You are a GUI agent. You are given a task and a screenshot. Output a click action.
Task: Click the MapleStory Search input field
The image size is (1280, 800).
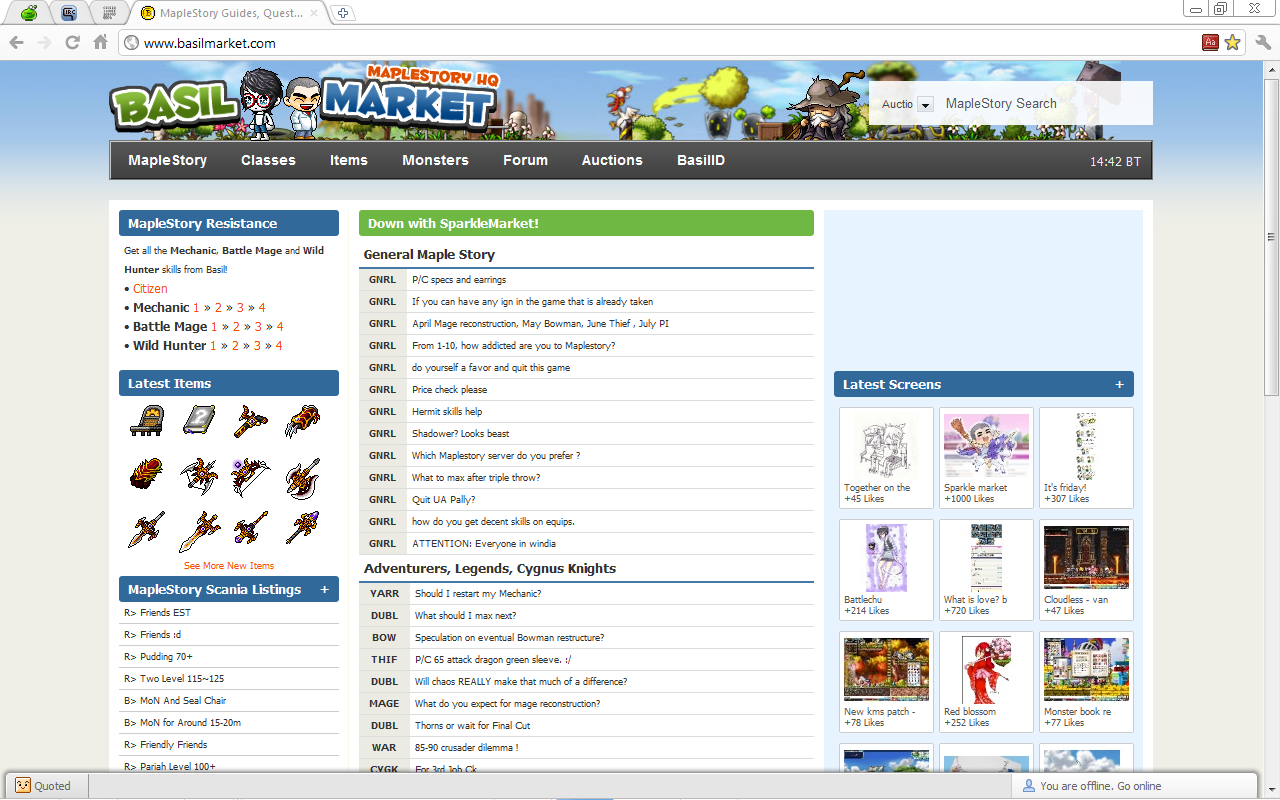point(1040,104)
